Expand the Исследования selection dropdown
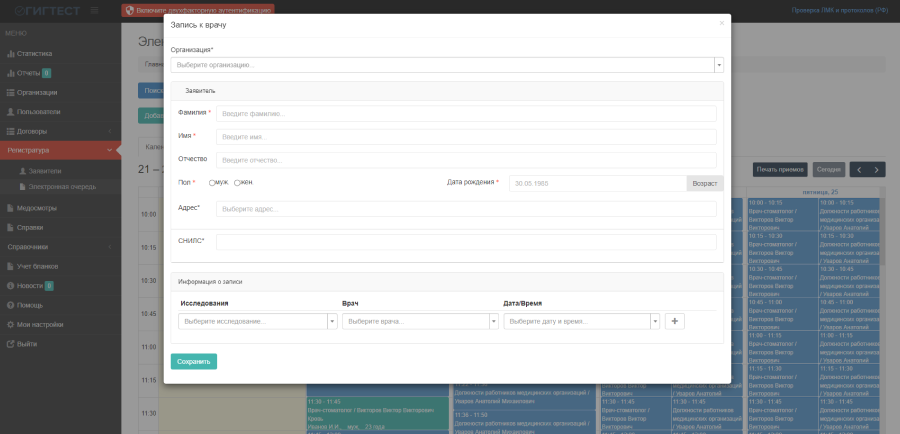This screenshot has height=434, width=900. [258, 321]
